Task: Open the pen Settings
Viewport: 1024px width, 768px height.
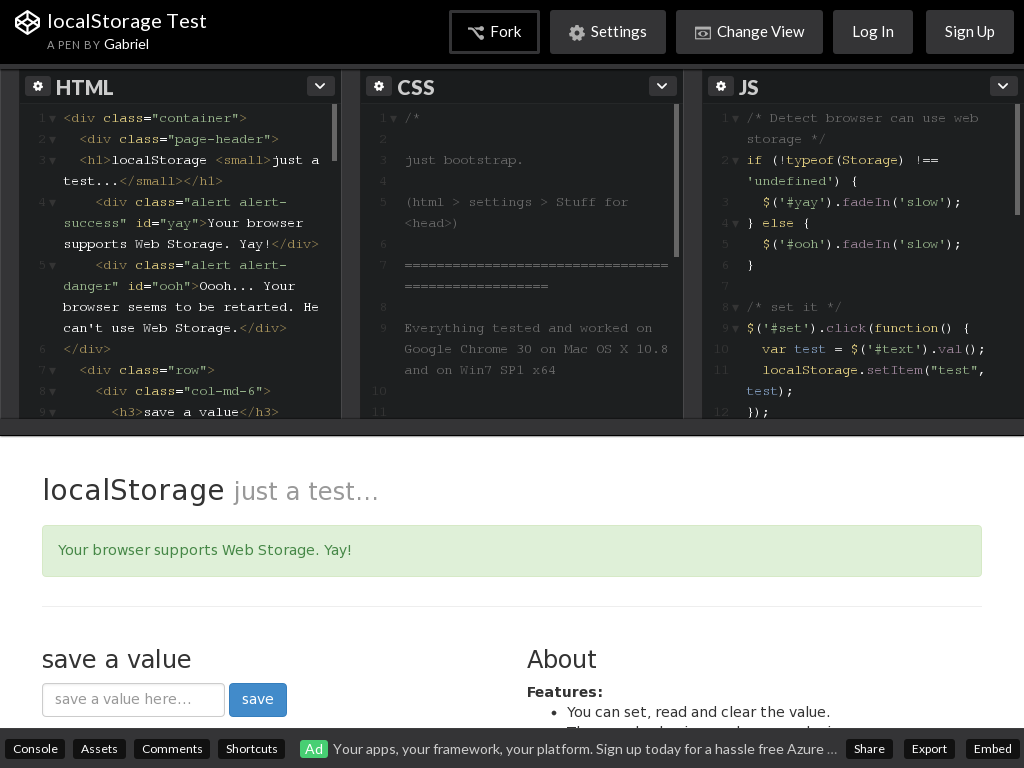Action: 607,32
